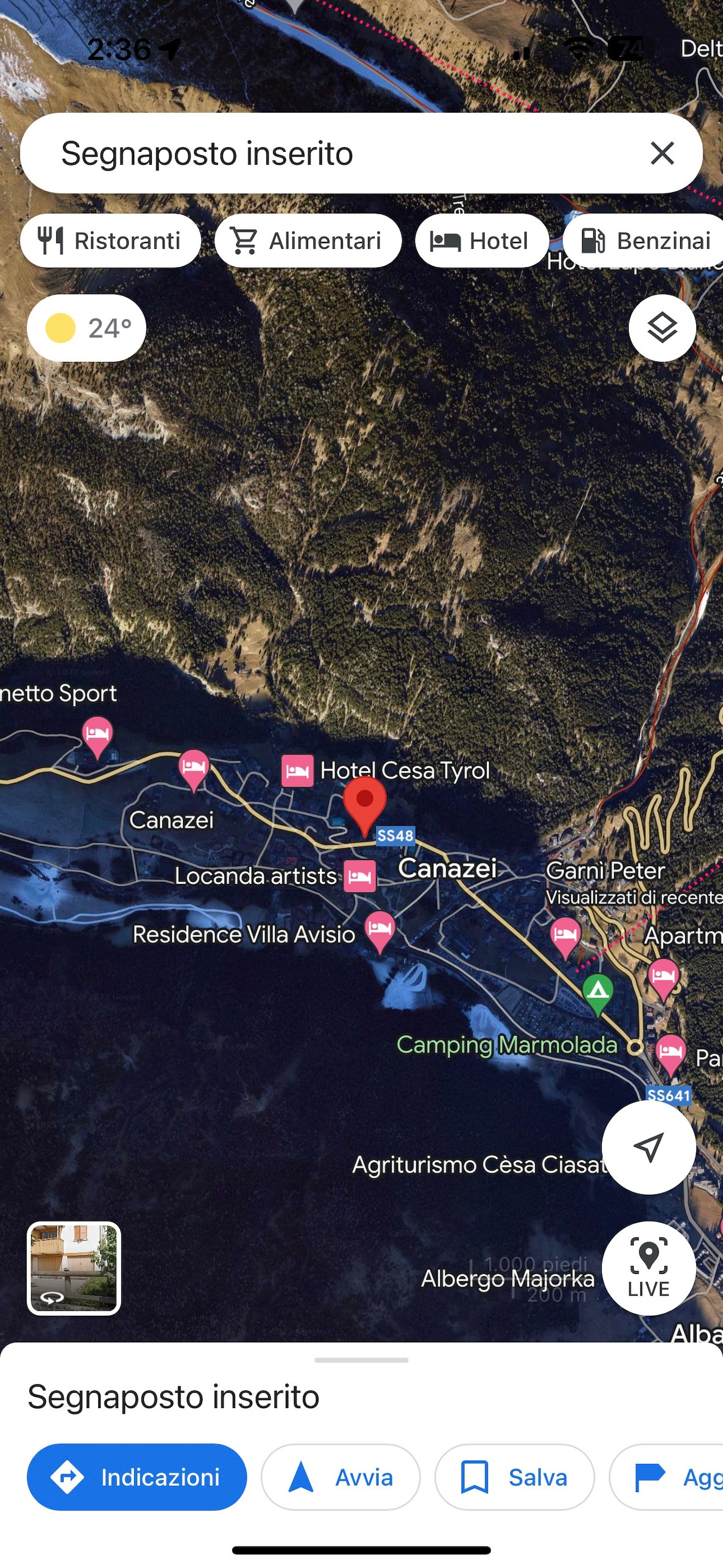Filter by Hotel category chip
Viewport: 723px width, 1568px height.
(481, 241)
